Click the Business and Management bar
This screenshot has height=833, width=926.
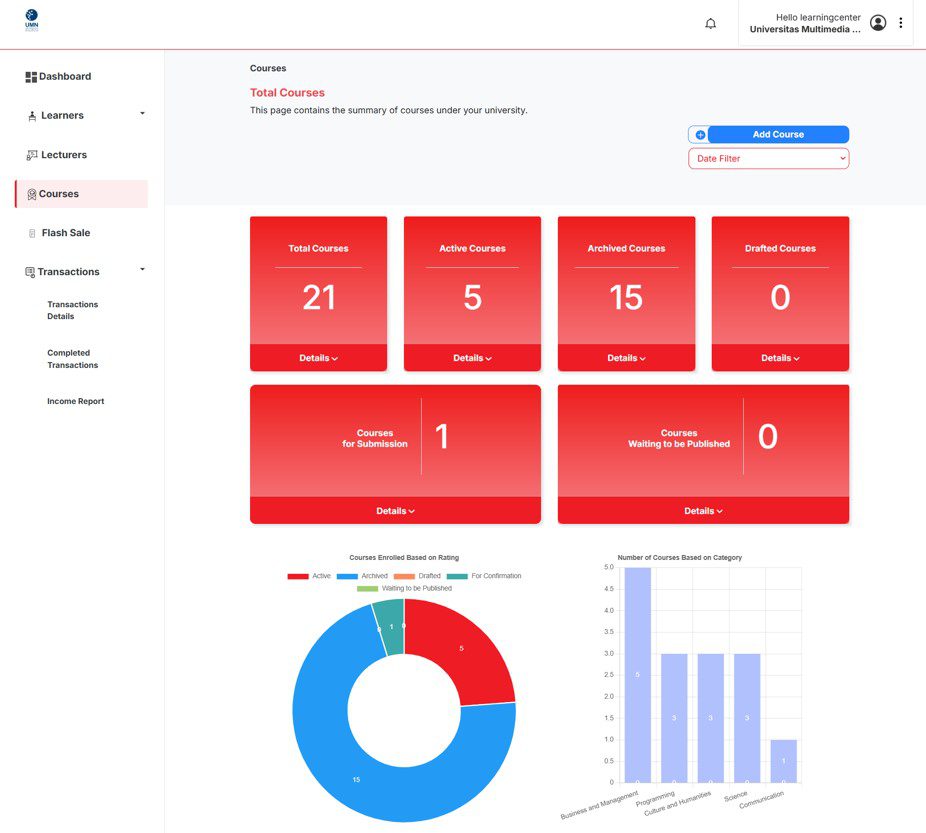[637, 674]
